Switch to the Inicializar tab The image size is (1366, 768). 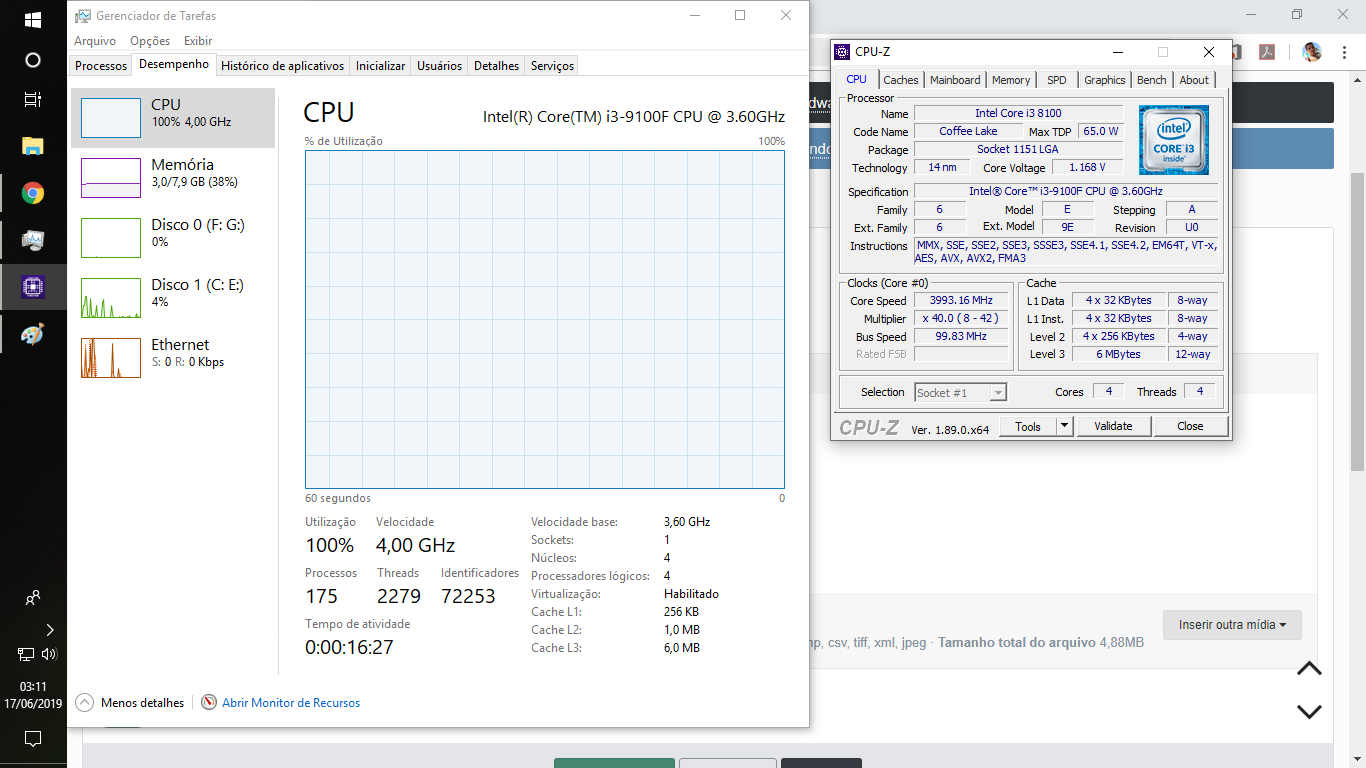(380, 66)
